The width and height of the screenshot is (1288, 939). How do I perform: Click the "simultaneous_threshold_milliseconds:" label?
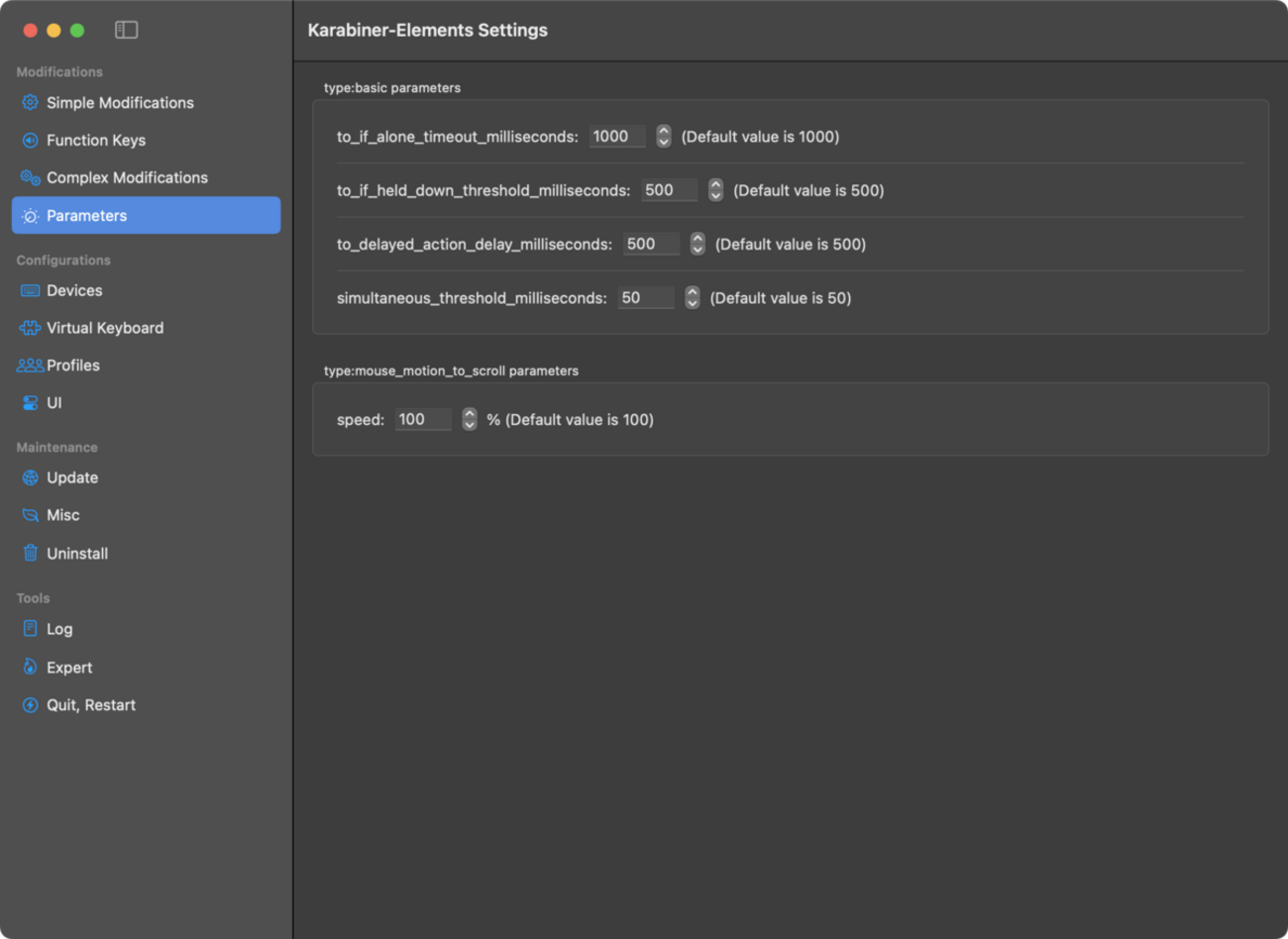click(x=472, y=298)
